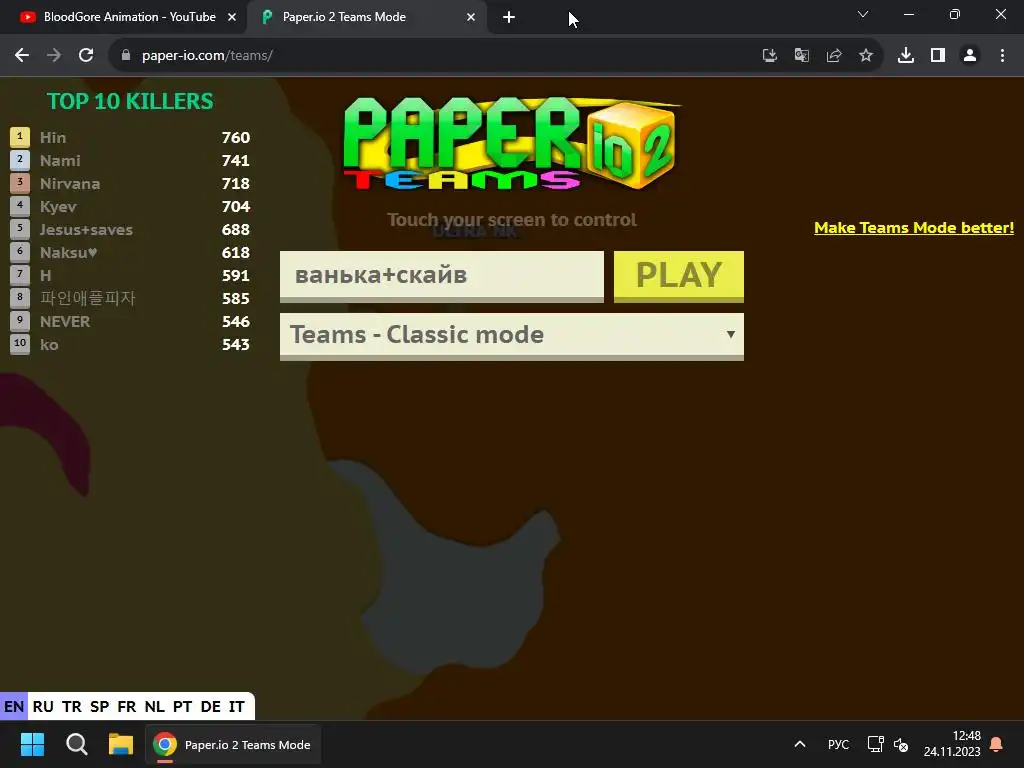The image size is (1024, 768).
Task: Open the Chrome profile avatar
Action: click(970, 56)
